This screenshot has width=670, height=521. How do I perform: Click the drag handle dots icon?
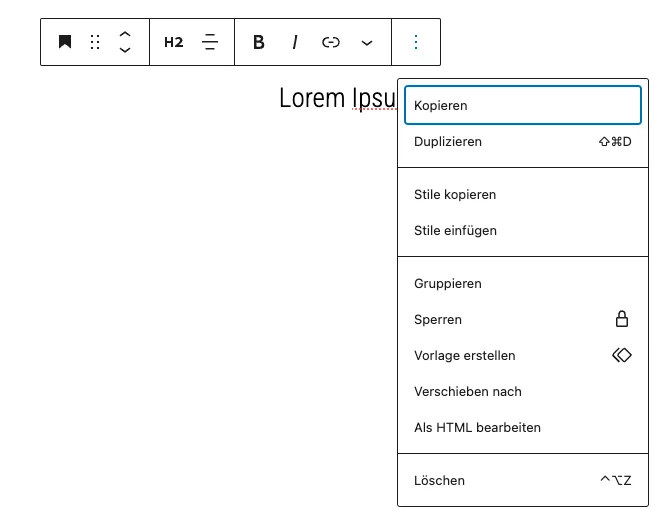point(95,42)
